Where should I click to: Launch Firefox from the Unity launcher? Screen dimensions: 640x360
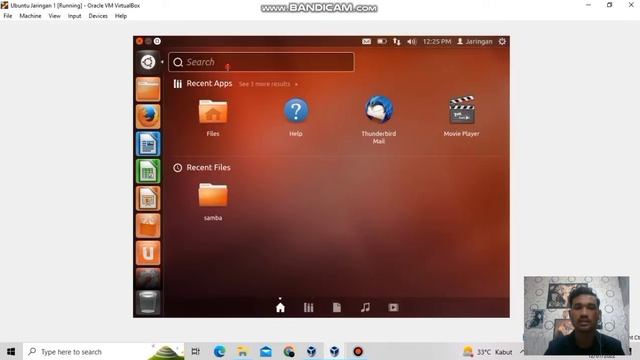click(148, 116)
